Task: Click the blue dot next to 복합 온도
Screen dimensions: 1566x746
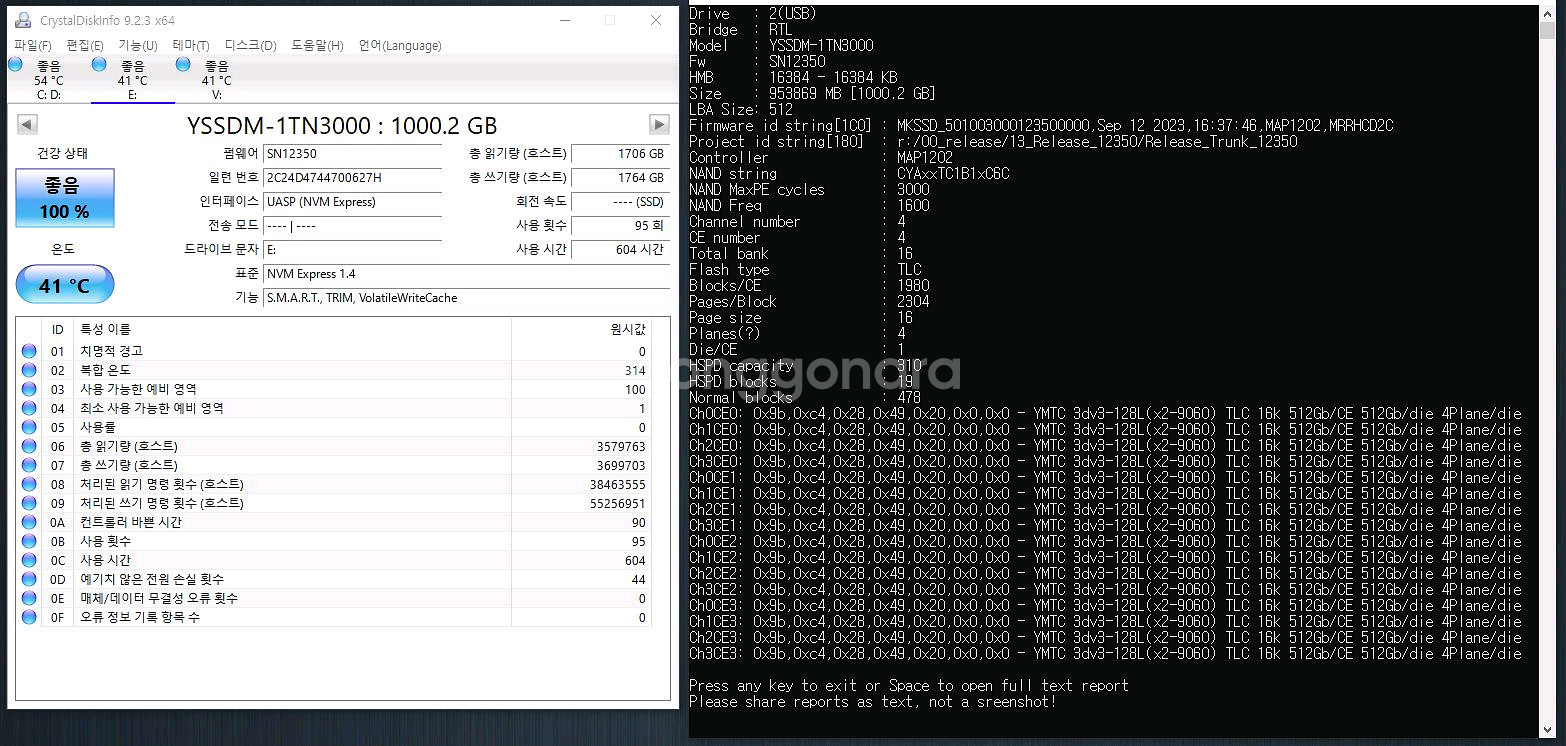Action: pos(30,369)
